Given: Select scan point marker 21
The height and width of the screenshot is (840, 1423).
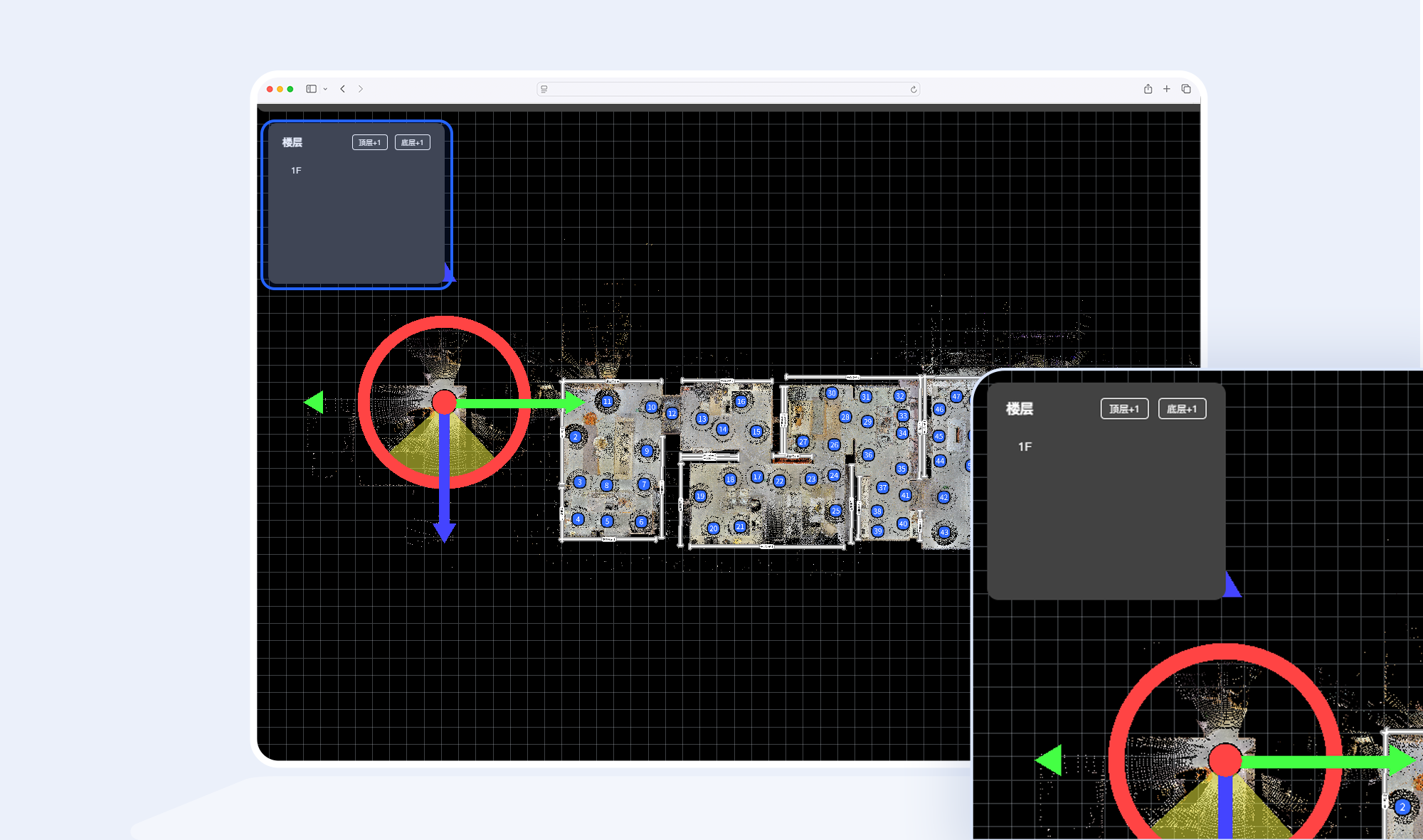Looking at the screenshot, I should click(740, 527).
